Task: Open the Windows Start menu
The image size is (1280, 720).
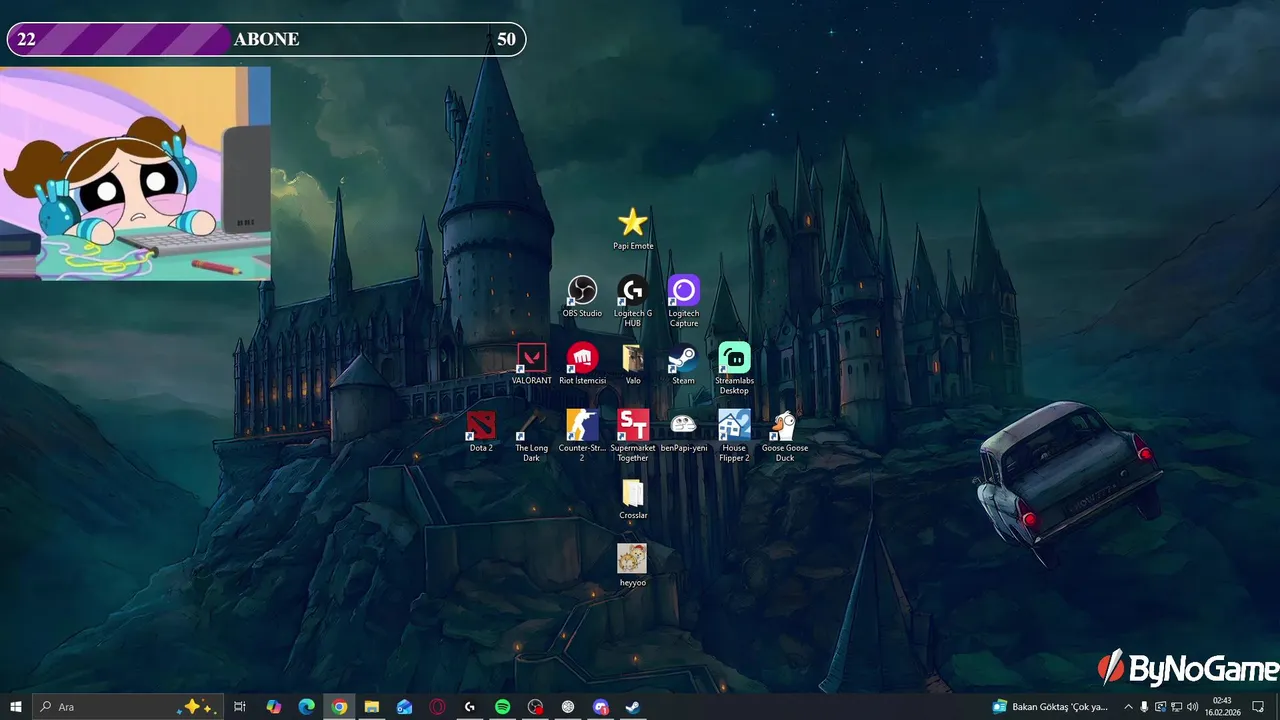Action: [x=16, y=707]
